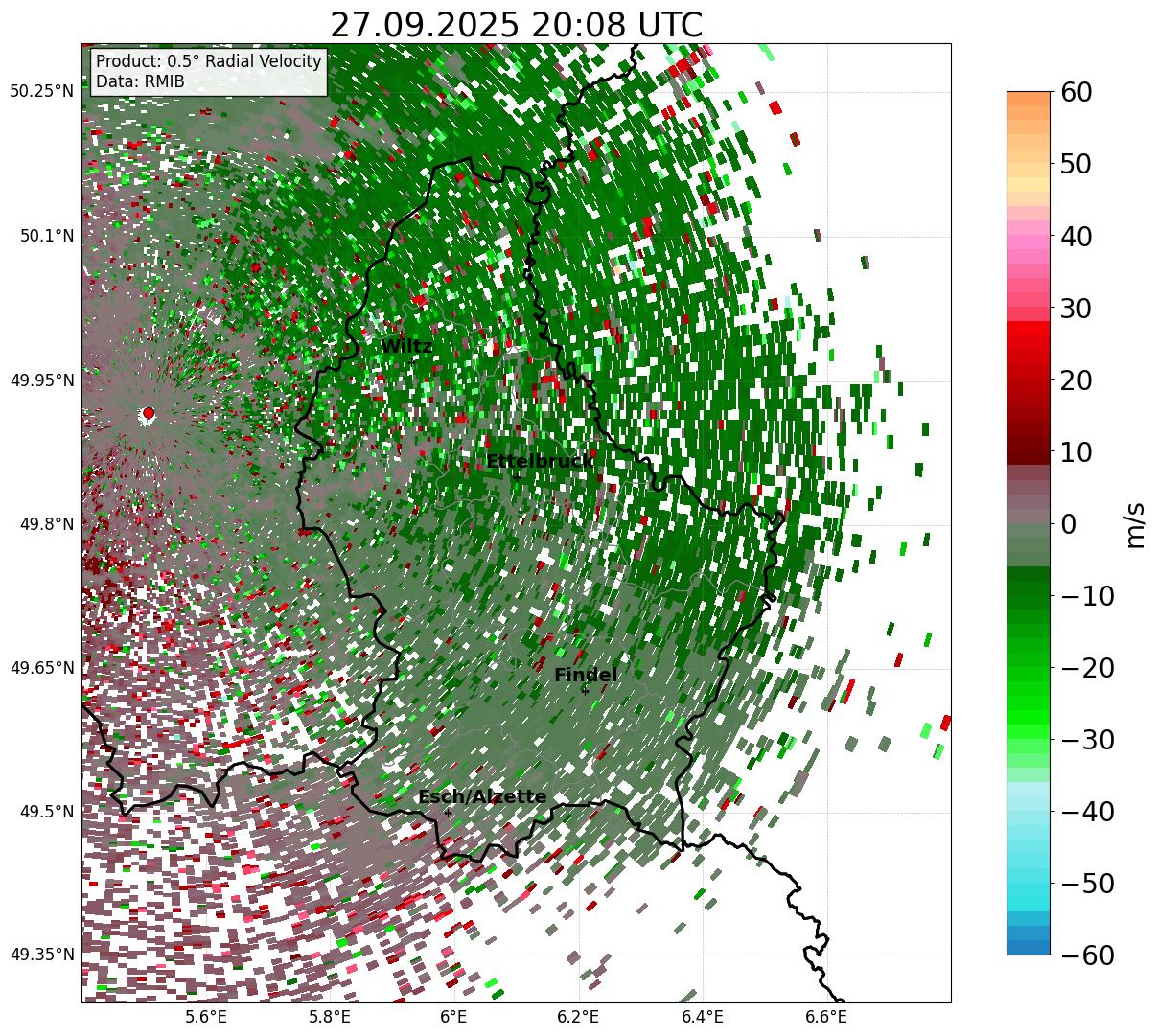This screenshot has width=1157, height=1036.
Task: Click the colorbar −10 tick label
Action: (x=1087, y=596)
